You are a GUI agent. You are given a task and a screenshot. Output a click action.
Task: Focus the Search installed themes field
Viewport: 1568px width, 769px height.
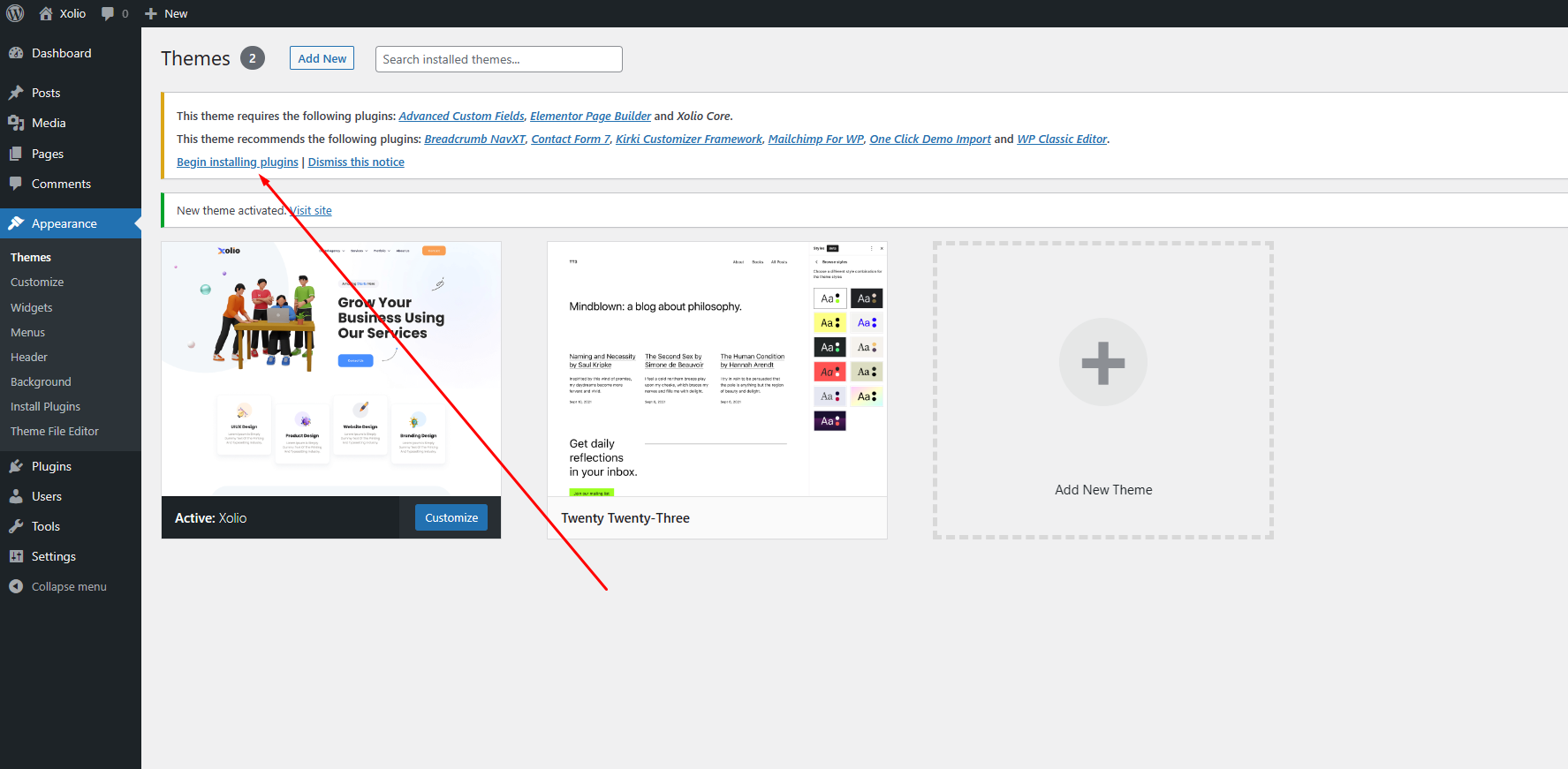pyautogui.click(x=499, y=59)
